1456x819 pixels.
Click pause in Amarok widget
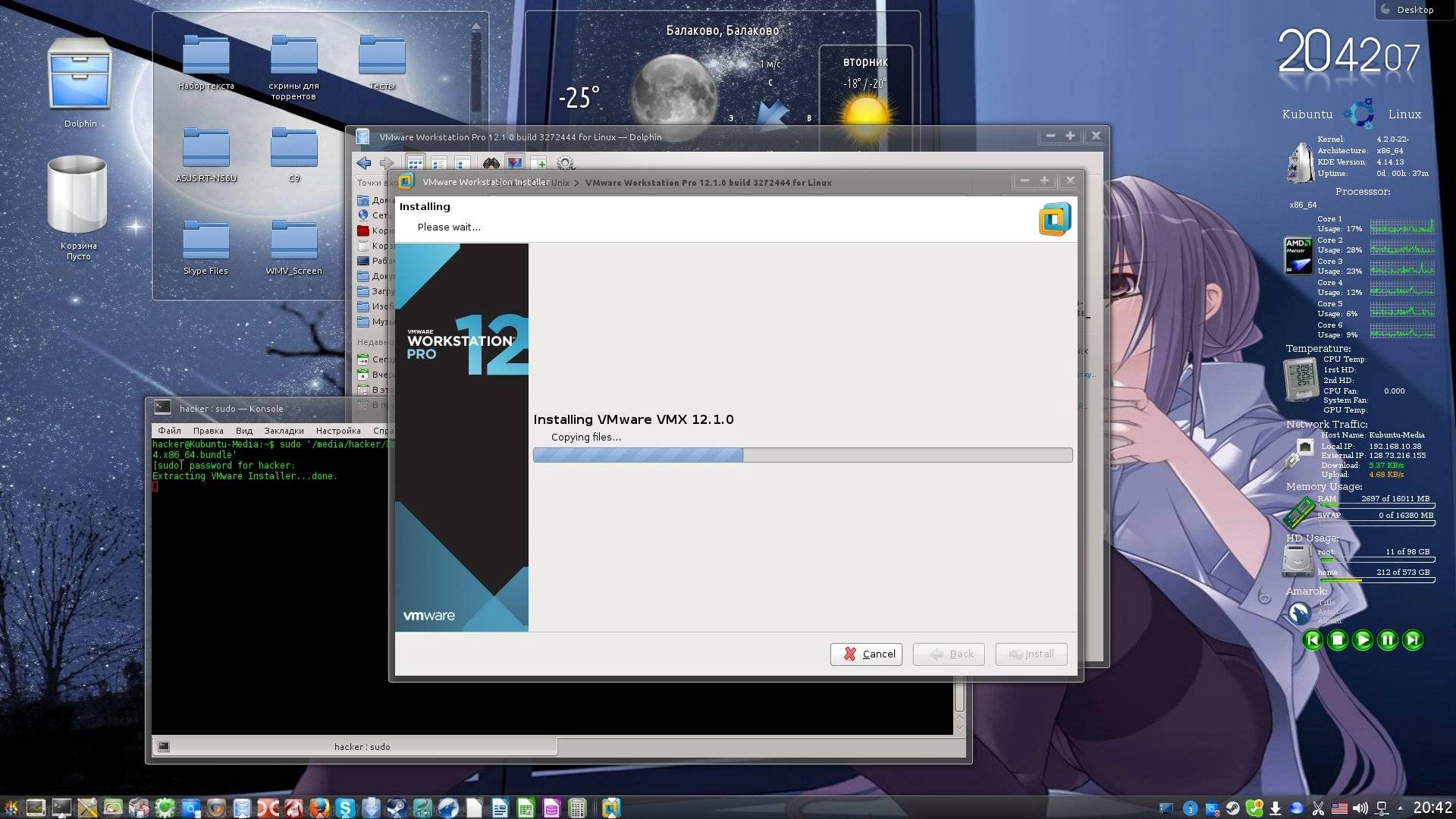(x=1388, y=640)
